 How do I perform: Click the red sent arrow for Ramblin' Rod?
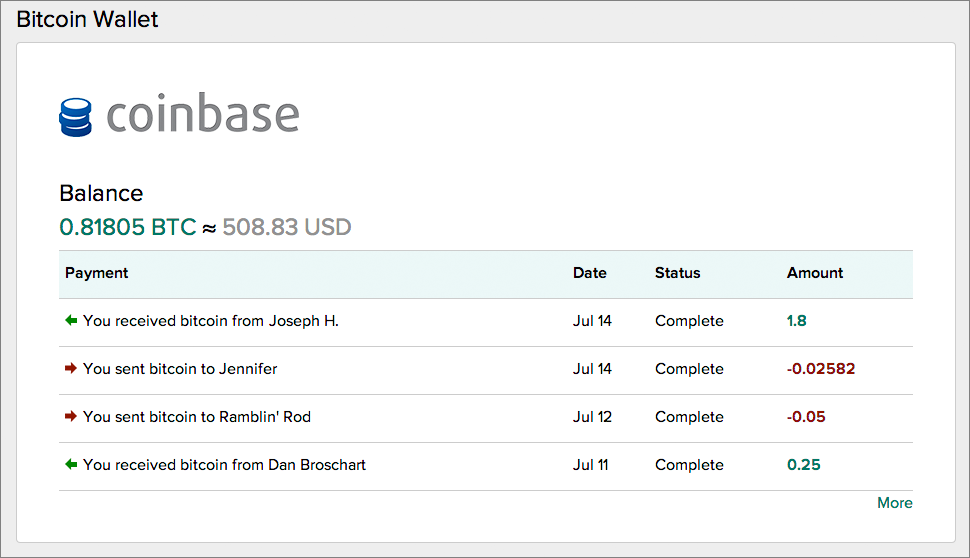coord(71,416)
